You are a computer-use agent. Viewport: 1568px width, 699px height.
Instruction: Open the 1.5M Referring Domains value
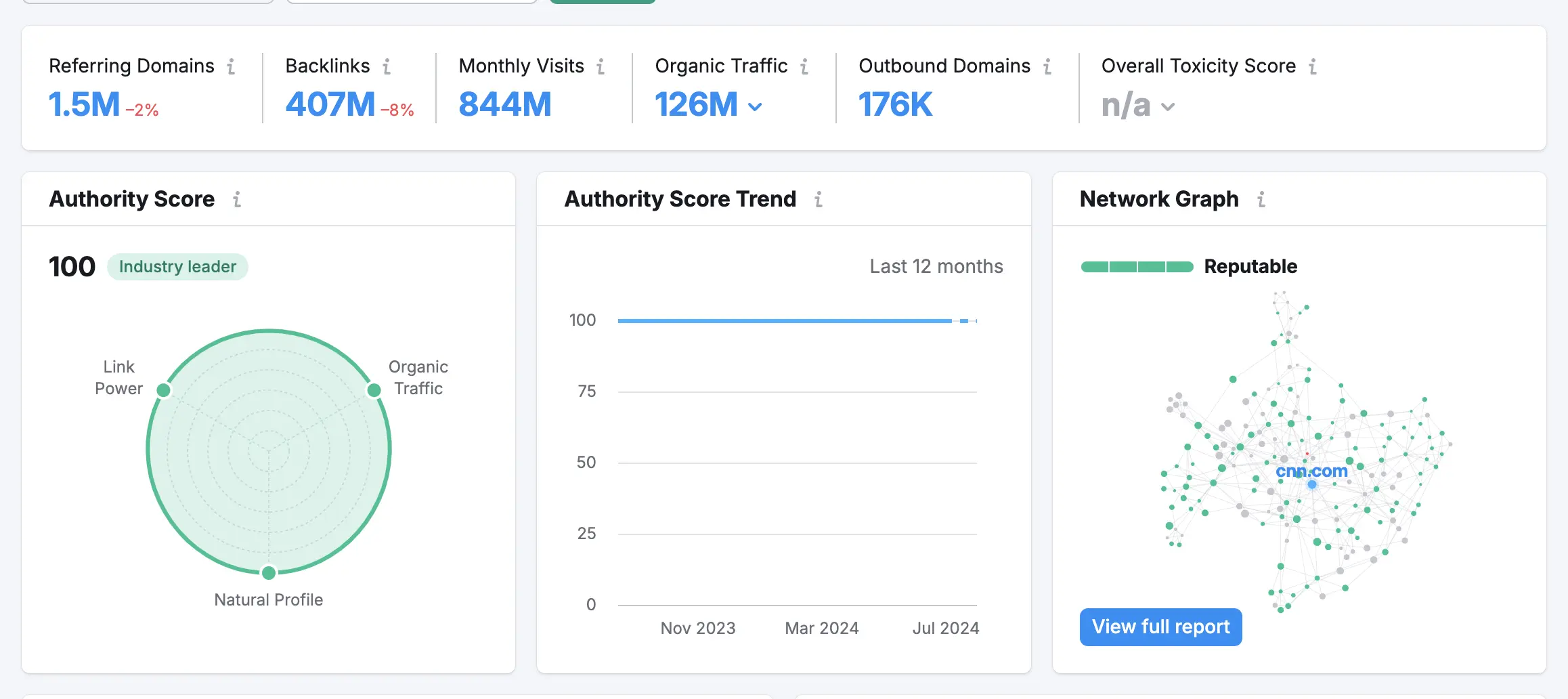[84, 104]
